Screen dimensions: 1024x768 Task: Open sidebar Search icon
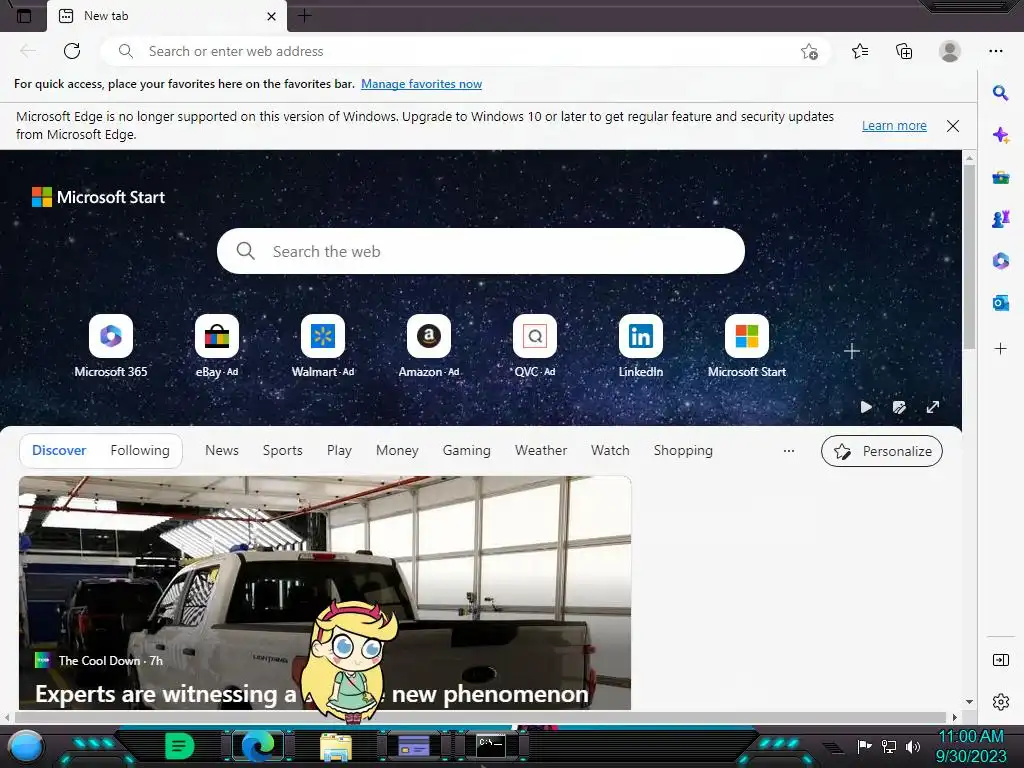(x=1000, y=93)
